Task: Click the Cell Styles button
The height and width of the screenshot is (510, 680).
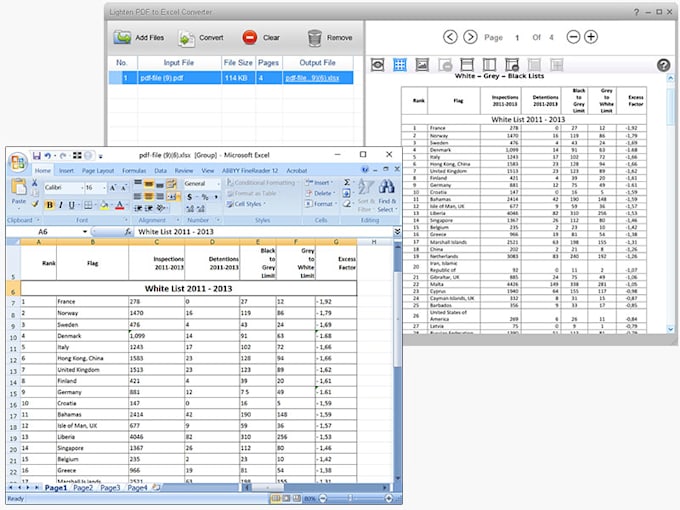Action: click(245, 205)
